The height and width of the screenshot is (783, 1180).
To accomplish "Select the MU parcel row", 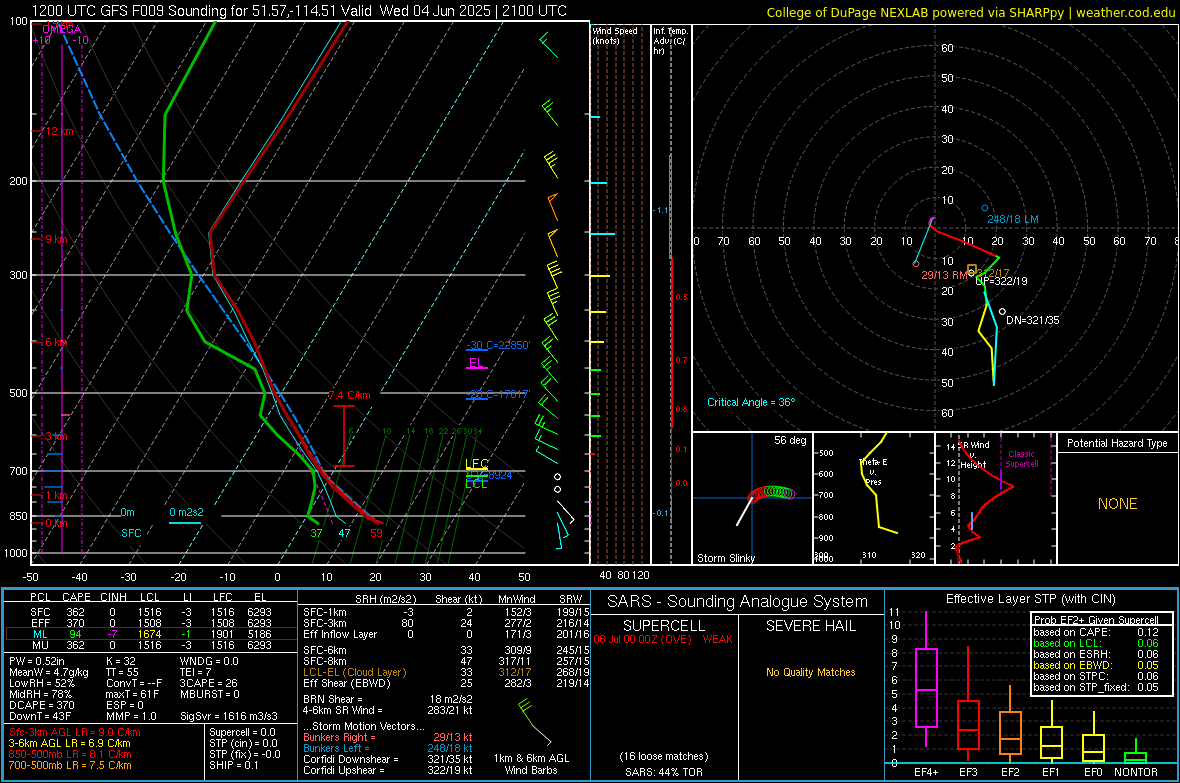I will [151, 645].
